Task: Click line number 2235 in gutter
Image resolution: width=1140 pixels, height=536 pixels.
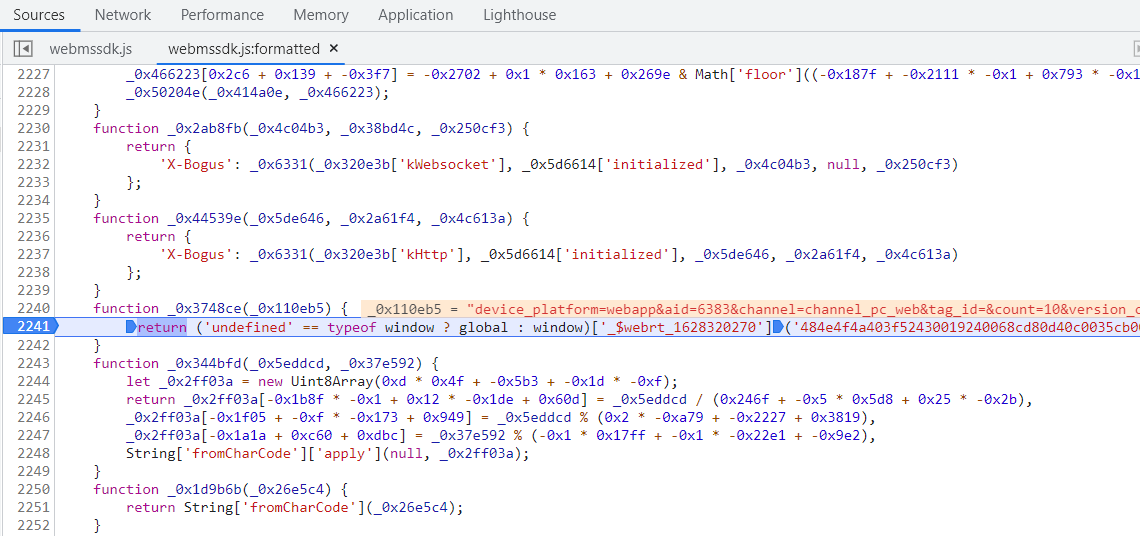Action: (31, 218)
